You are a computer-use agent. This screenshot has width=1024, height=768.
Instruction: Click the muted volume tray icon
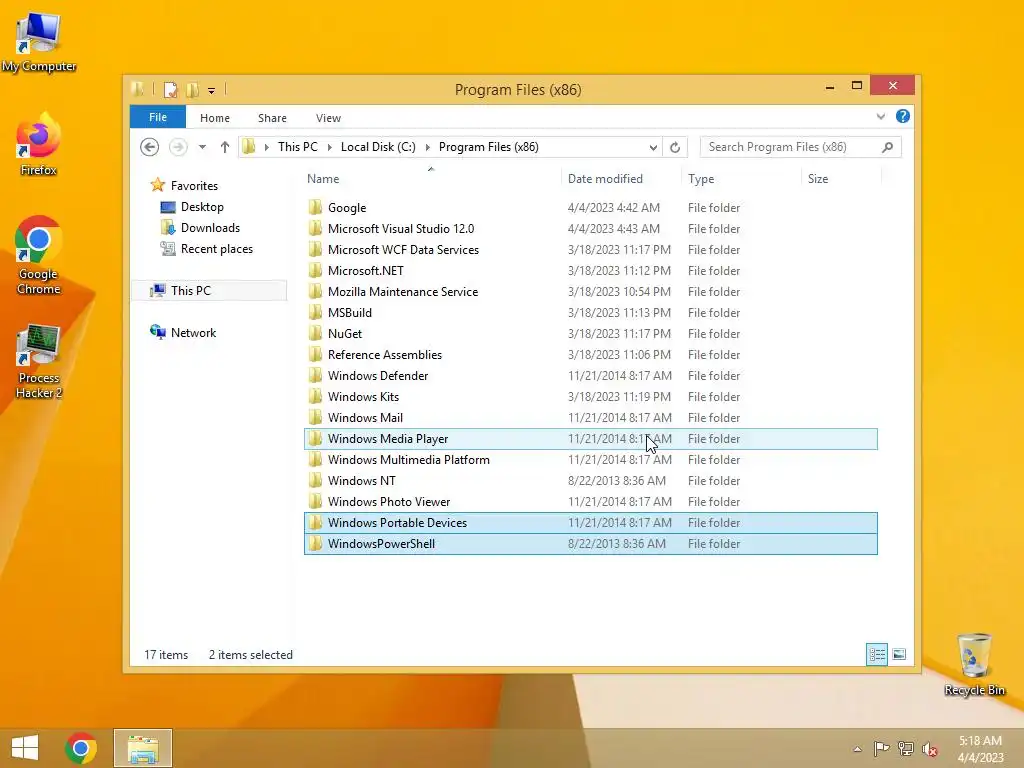[930, 749]
